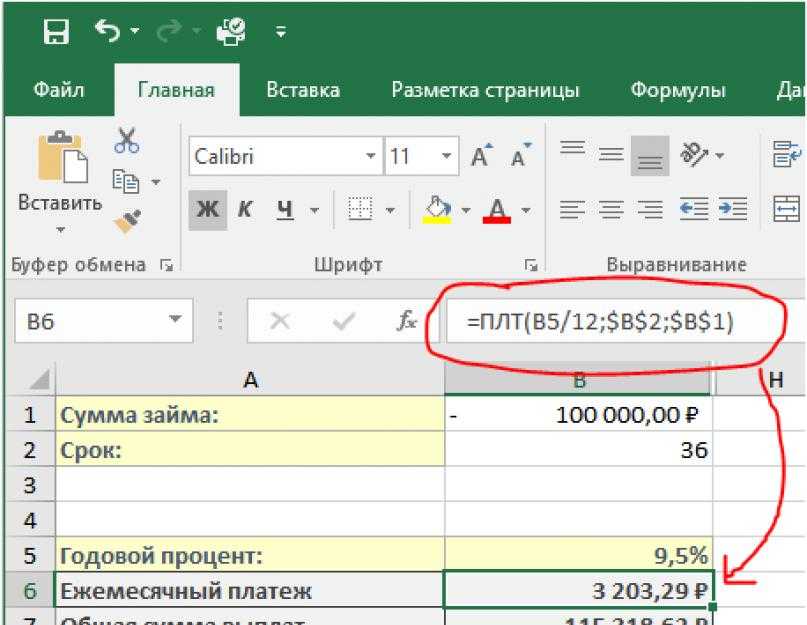Click cell Сумма займа:
This screenshot has width=807, height=625.
pyautogui.click(x=250, y=414)
